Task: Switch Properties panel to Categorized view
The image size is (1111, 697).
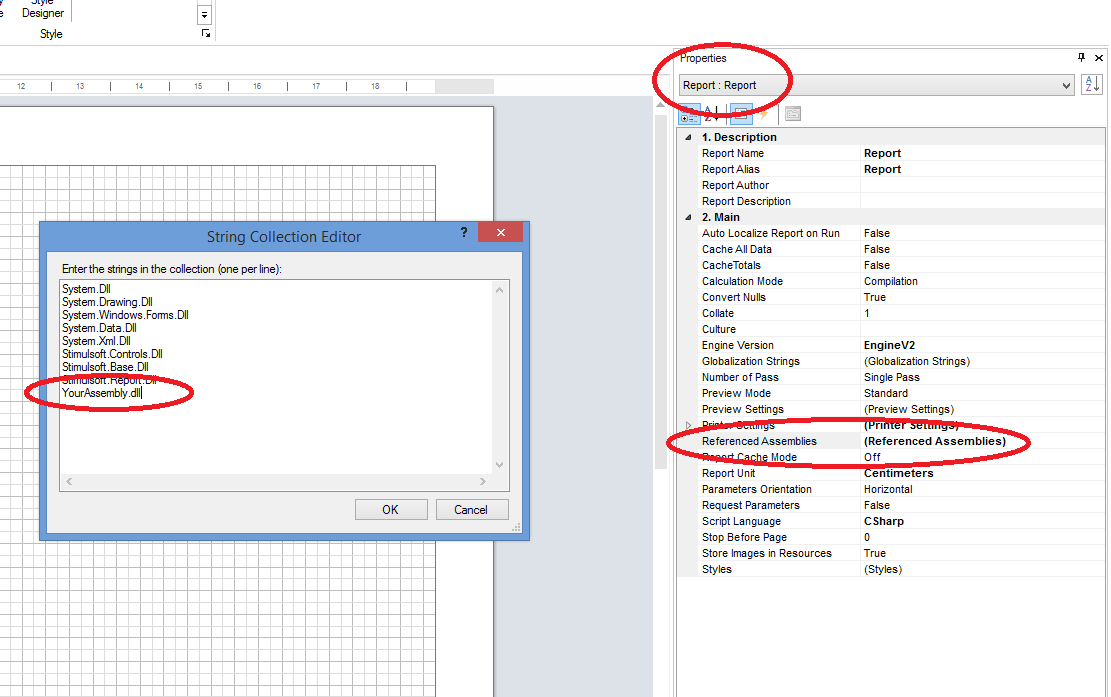Action: (688, 114)
